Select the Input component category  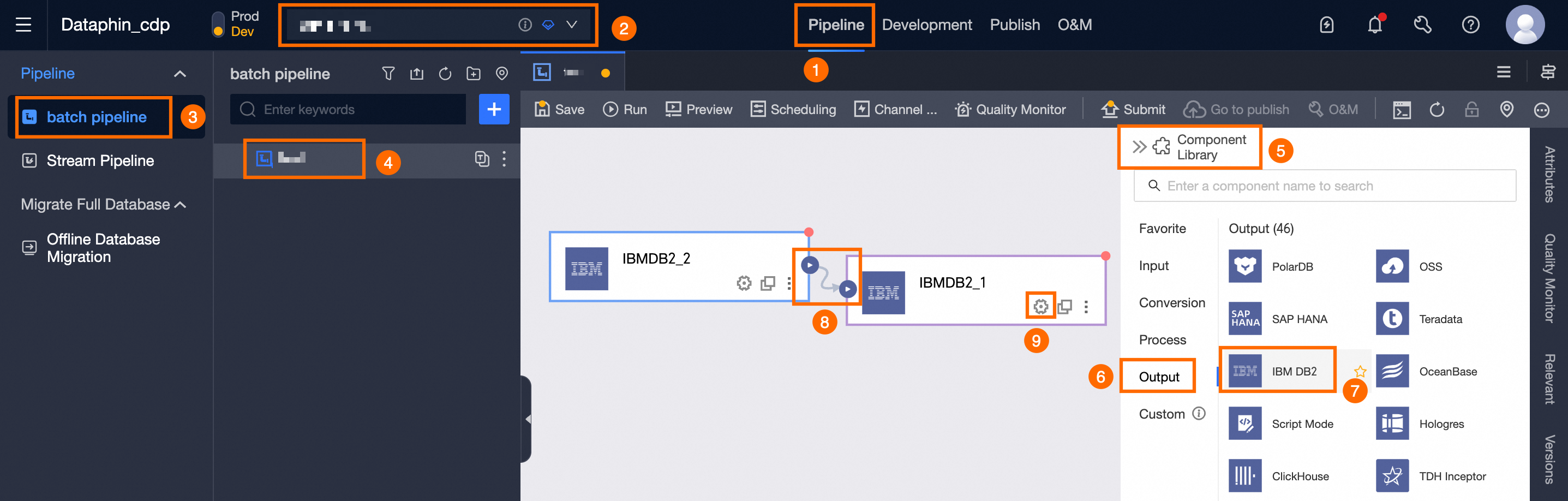click(x=1153, y=265)
